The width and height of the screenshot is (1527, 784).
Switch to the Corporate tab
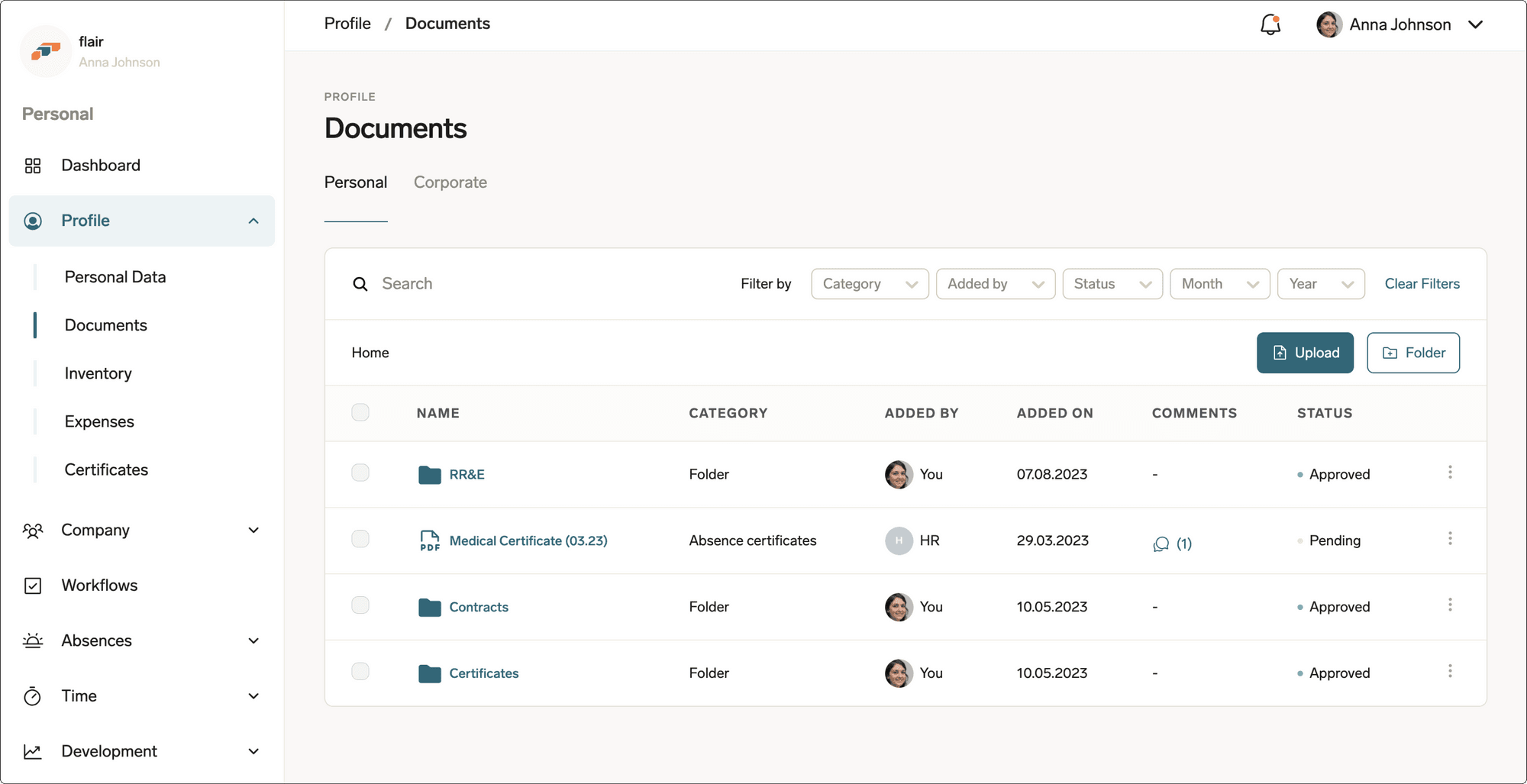450,182
